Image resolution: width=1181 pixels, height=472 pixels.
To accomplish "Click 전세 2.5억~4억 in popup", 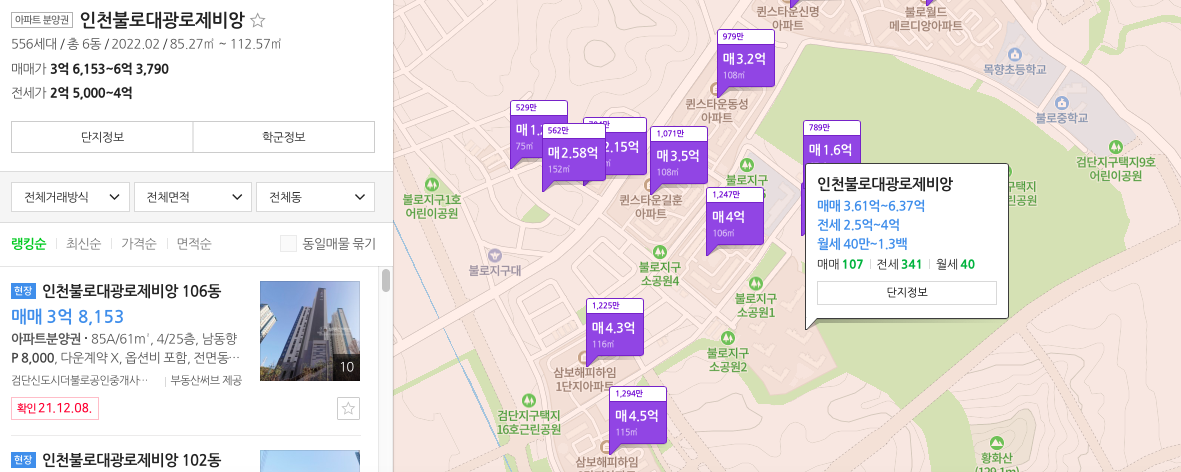I will pyautogui.click(x=859, y=225).
